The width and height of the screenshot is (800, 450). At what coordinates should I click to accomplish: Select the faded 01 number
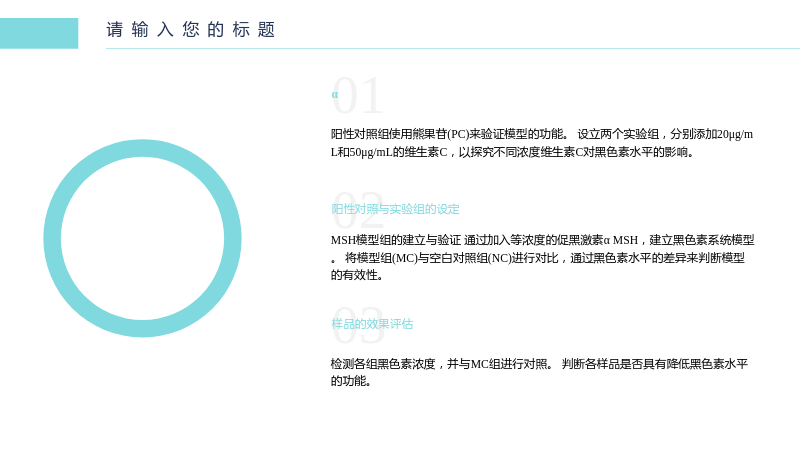click(358, 96)
